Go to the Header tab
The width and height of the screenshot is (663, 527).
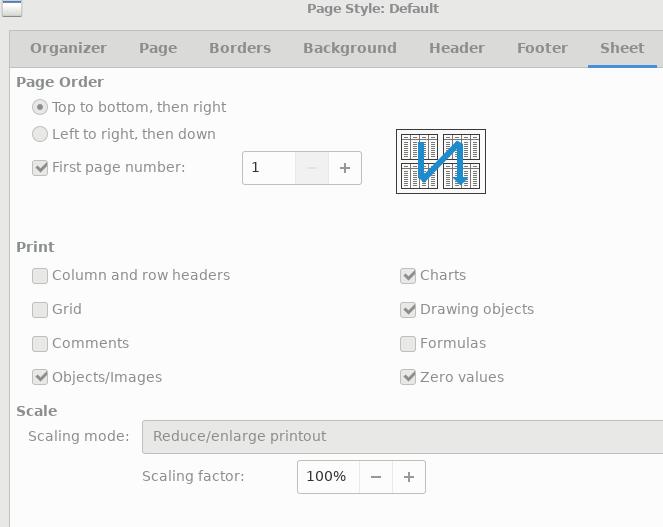(456, 48)
